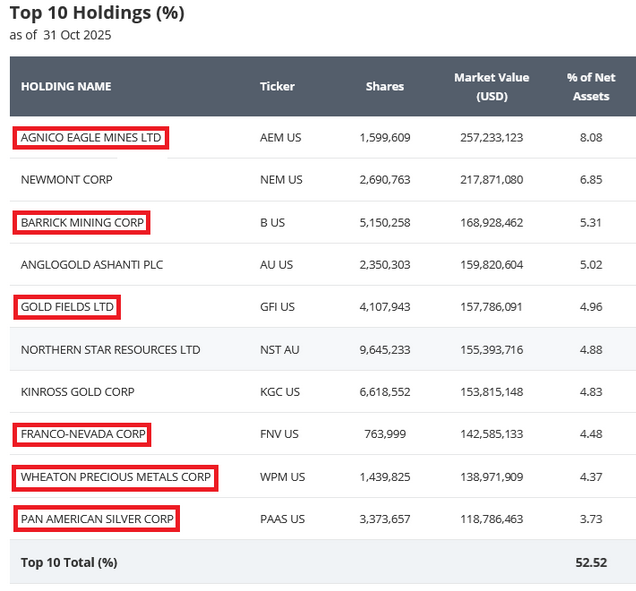
Task: Open the Barrick Mining Corp holding
Action: pos(82,222)
